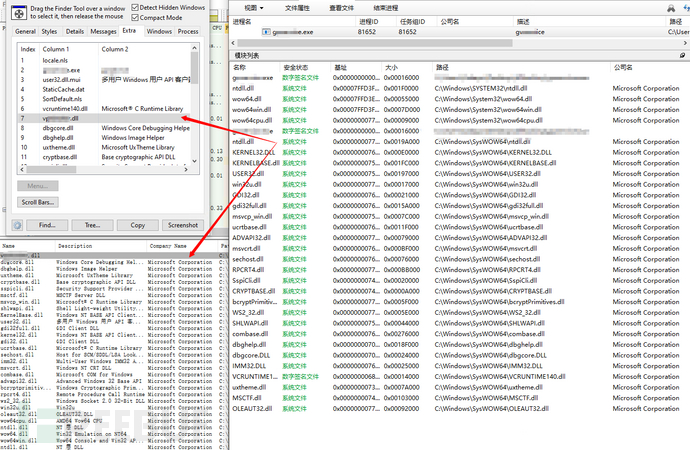Select the Process tab
The height and width of the screenshot is (450, 690).
pyautogui.click(x=187, y=31)
